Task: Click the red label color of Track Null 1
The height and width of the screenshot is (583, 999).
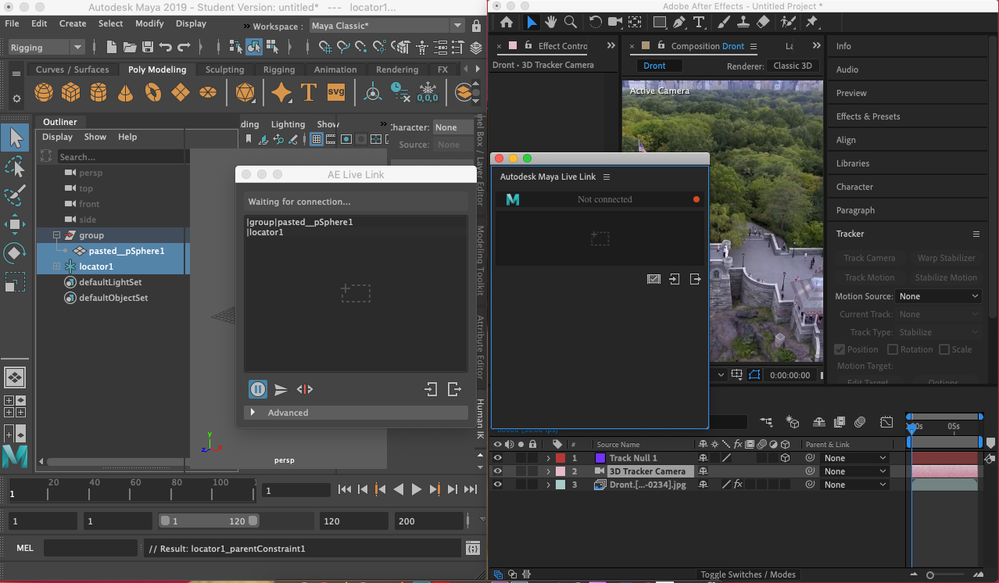Action: [561, 457]
